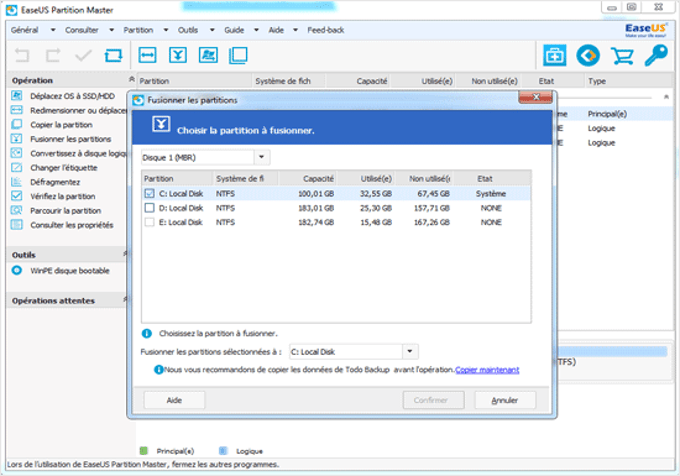
Task: Click the Undo arrow toolbar icon
Action: pyautogui.click(x=22, y=55)
